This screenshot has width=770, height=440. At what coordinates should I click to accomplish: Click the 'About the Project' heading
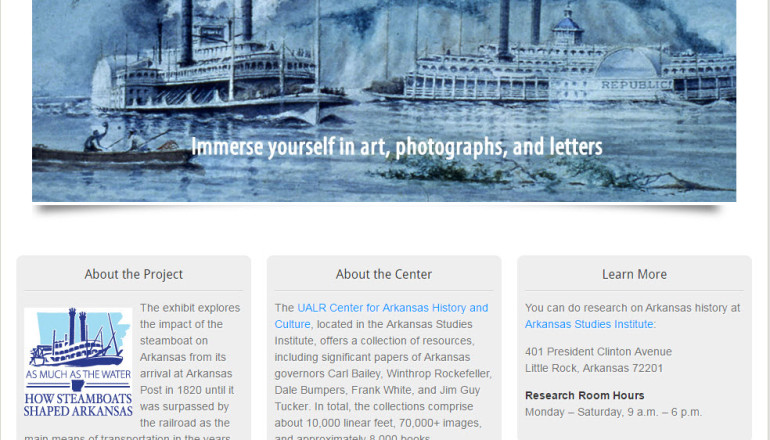coord(134,274)
